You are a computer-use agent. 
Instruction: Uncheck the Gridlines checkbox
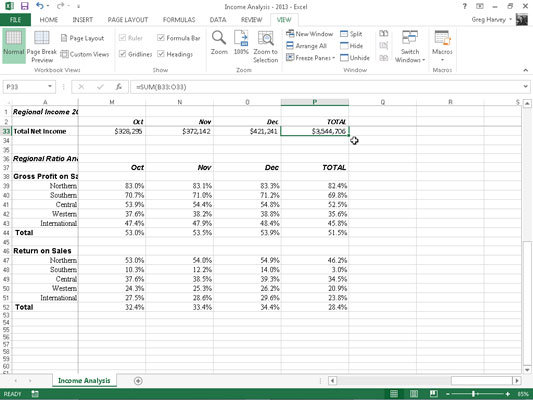pyautogui.click(x=123, y=54)
